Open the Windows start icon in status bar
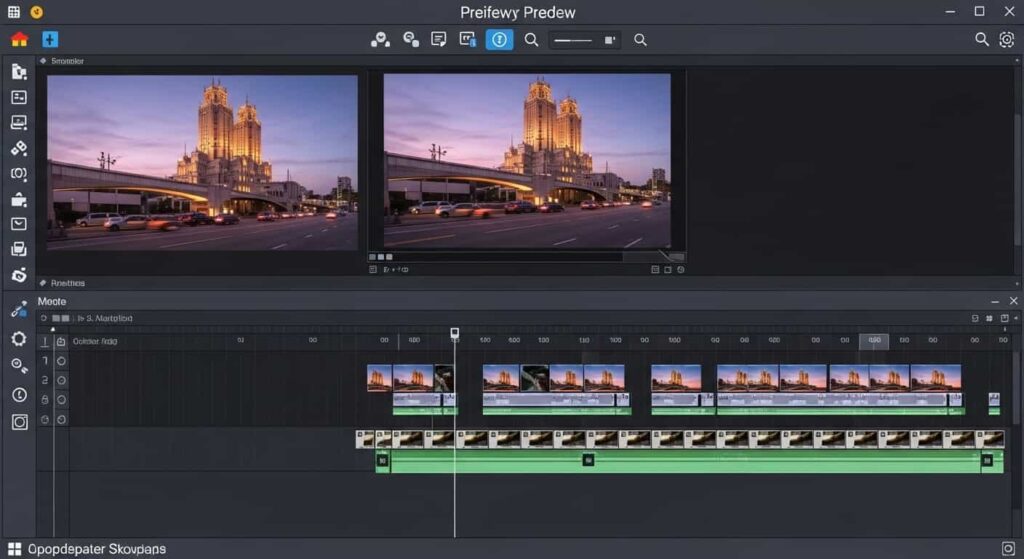The image size is (1024, 559). [14, 549]
